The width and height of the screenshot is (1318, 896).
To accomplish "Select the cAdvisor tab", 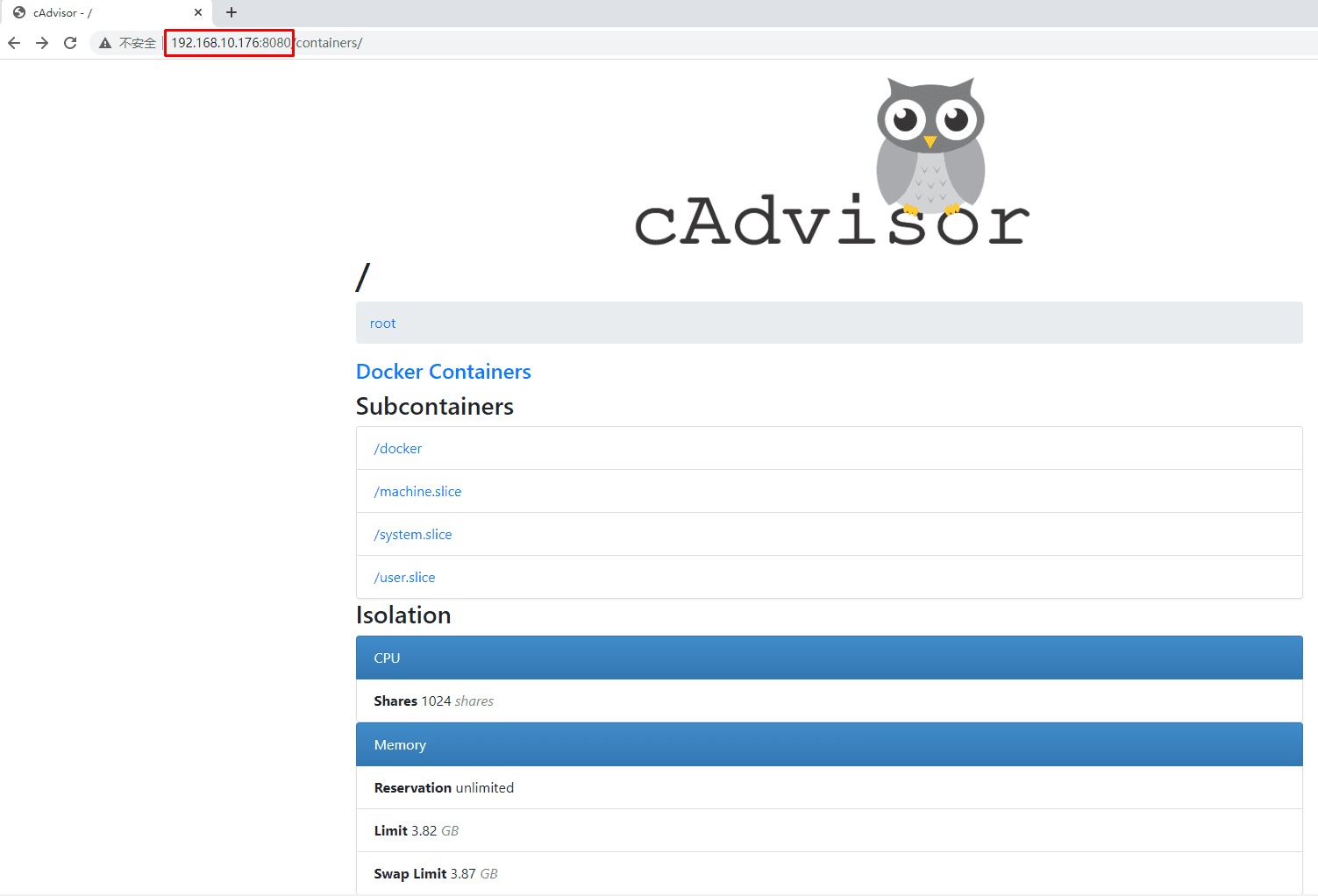I will coord(106,12).
